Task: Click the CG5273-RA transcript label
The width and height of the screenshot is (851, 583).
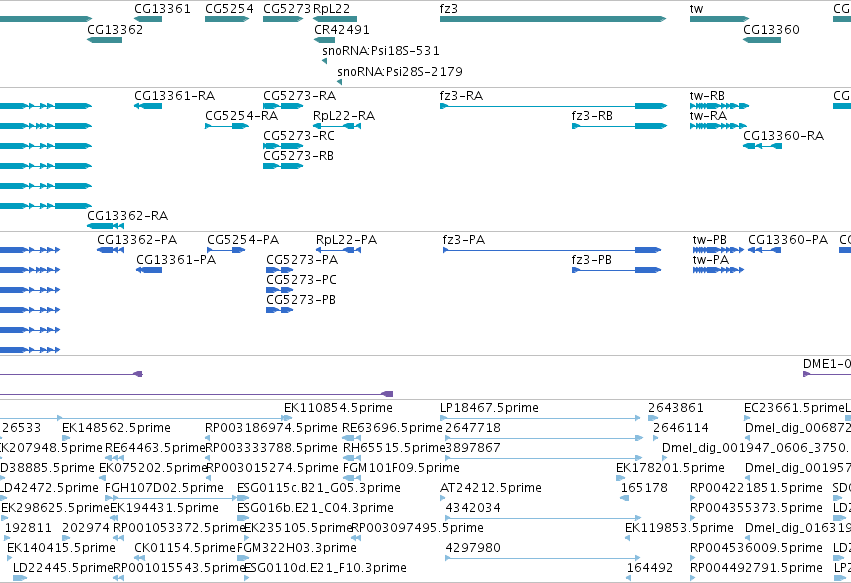Action: click(300, 96)
